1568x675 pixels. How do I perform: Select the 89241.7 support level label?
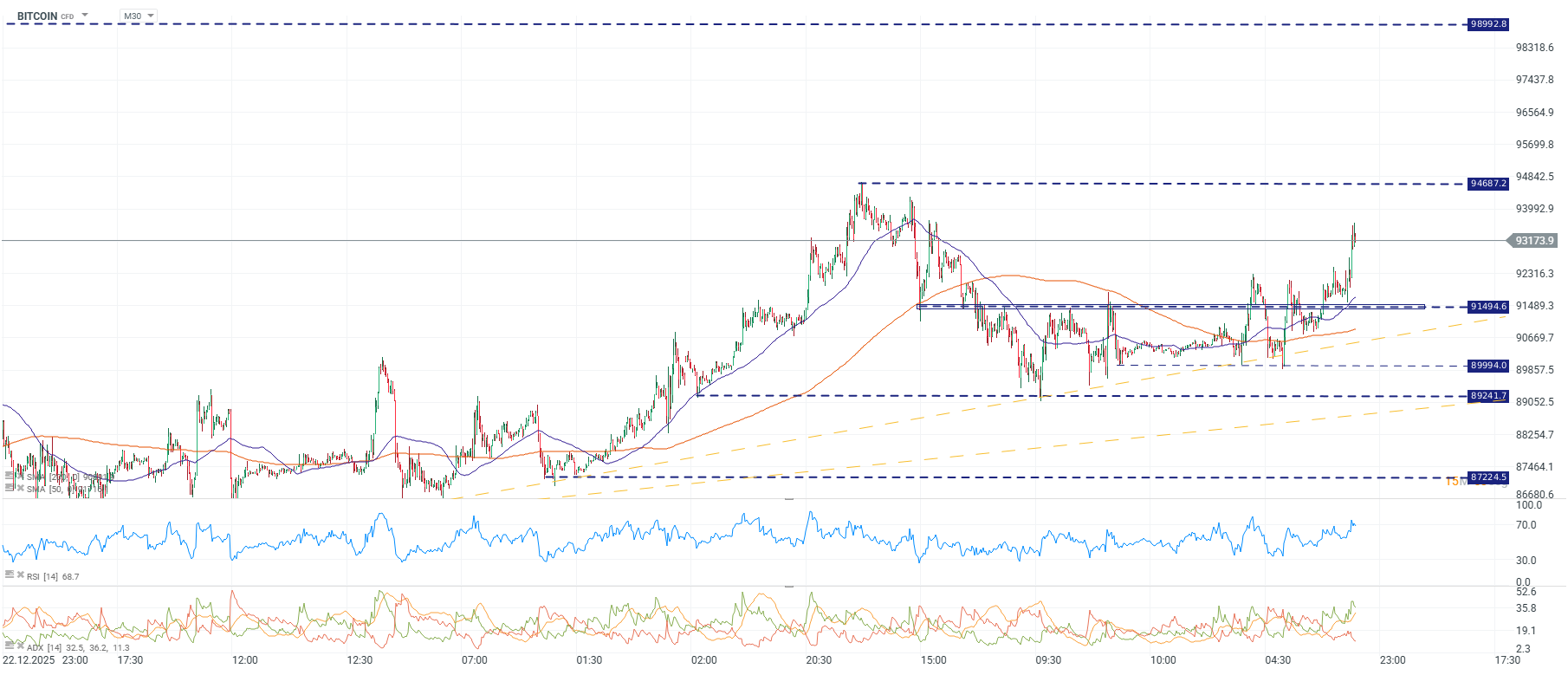click(1488, 396)
